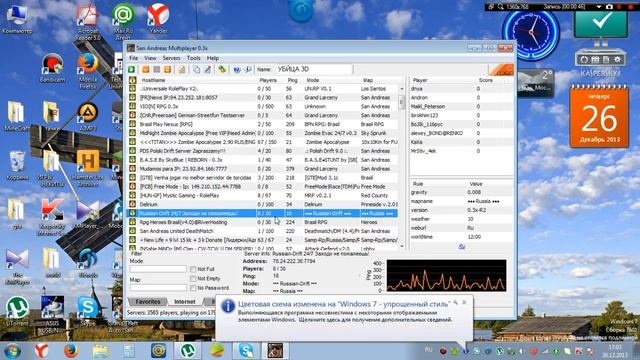The height and width of the screenshot is (360, 640).
Task: Click the Mode filter input field
Action: (158, 269)
